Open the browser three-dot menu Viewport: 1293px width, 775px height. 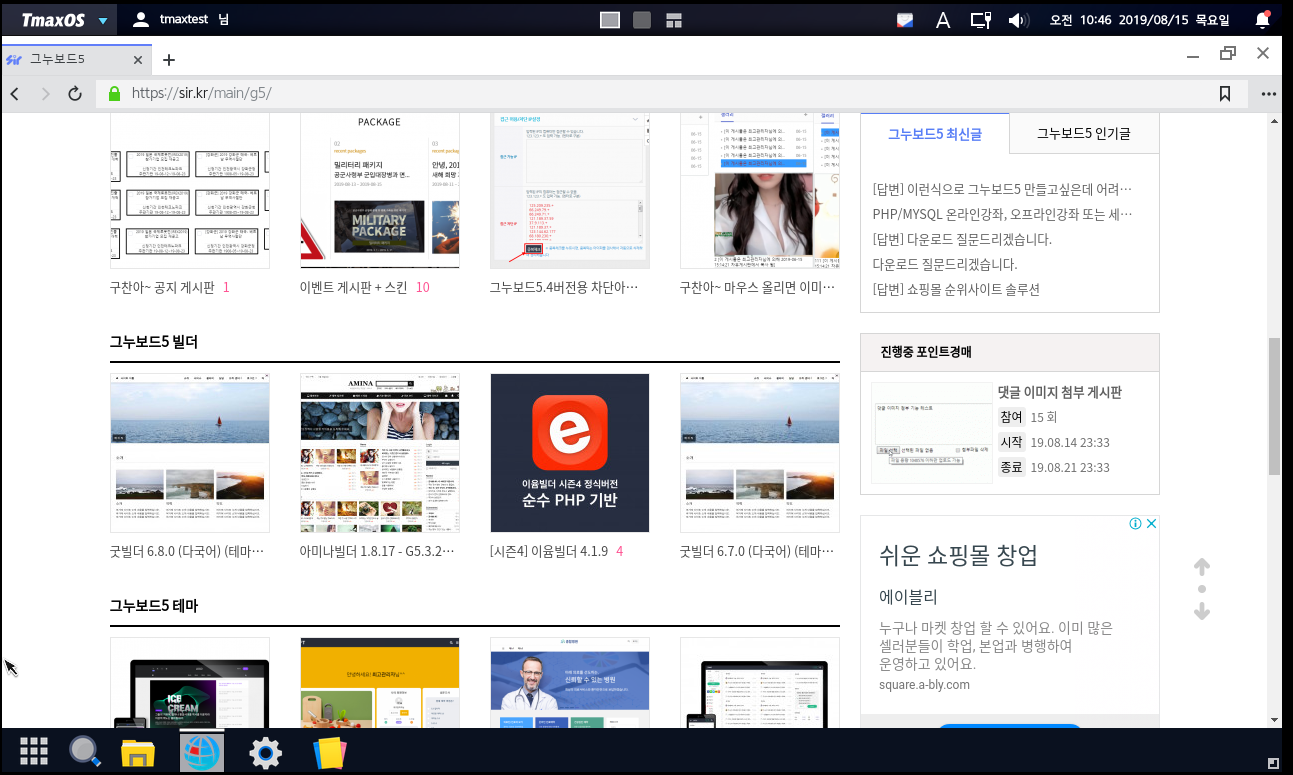pos(1269,94)
